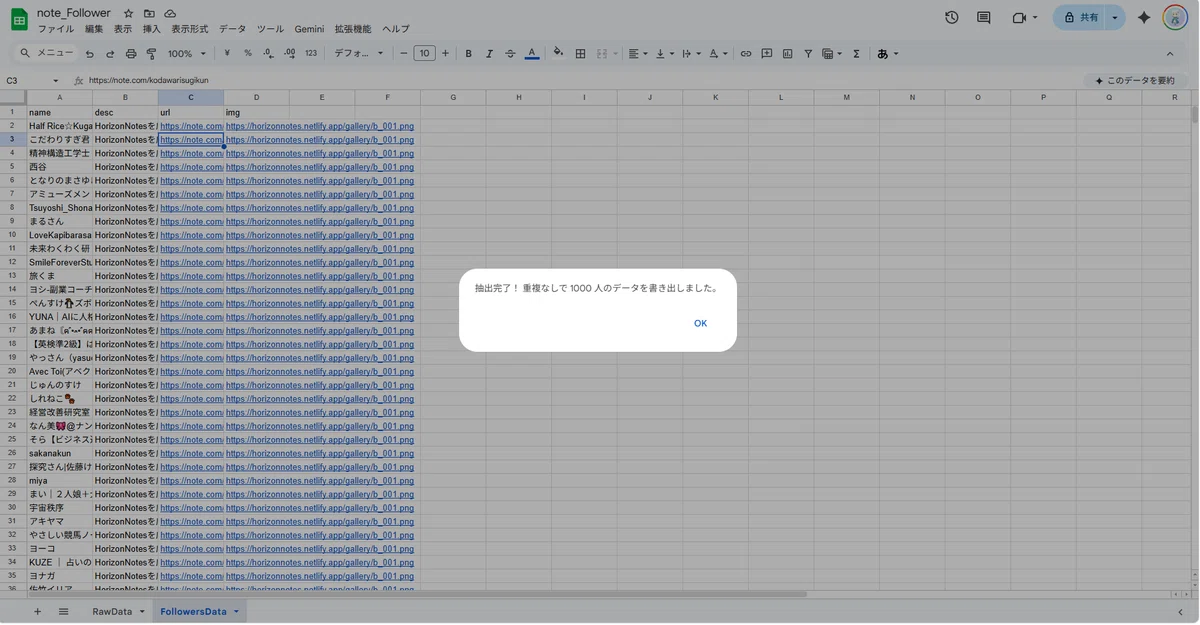Screen dimensions: 1200x625
Task: Open the 表示形式 menu
Action: [x=190, y=30]
